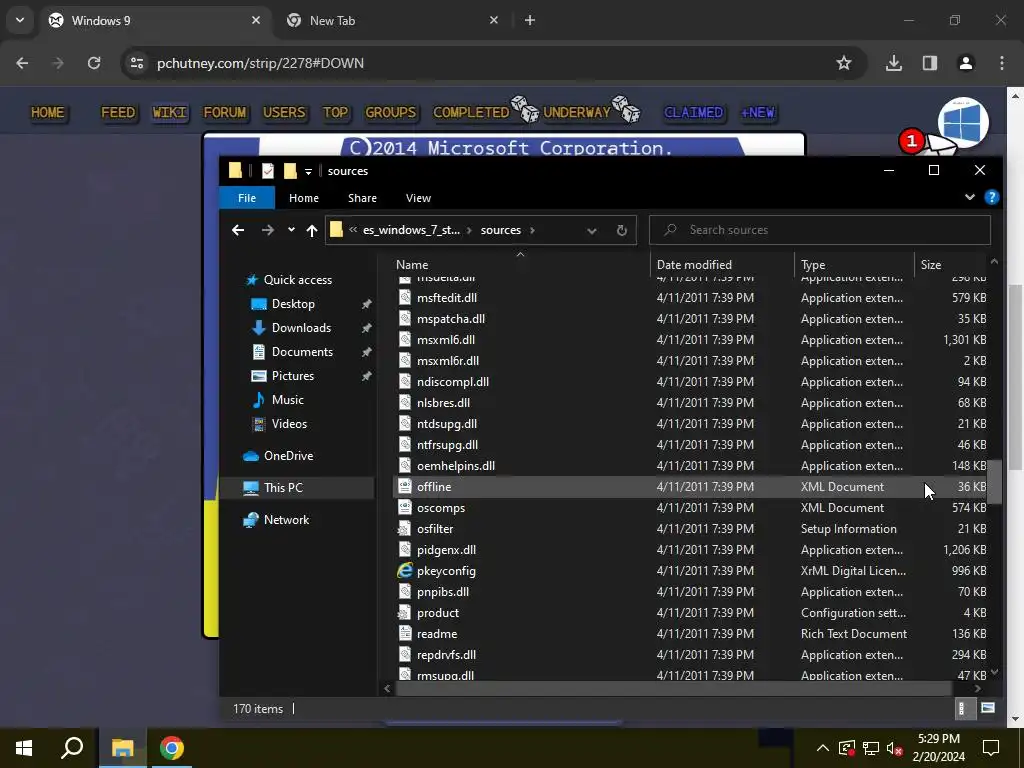Open the View ribbon tab

click(x=418, y=198)
